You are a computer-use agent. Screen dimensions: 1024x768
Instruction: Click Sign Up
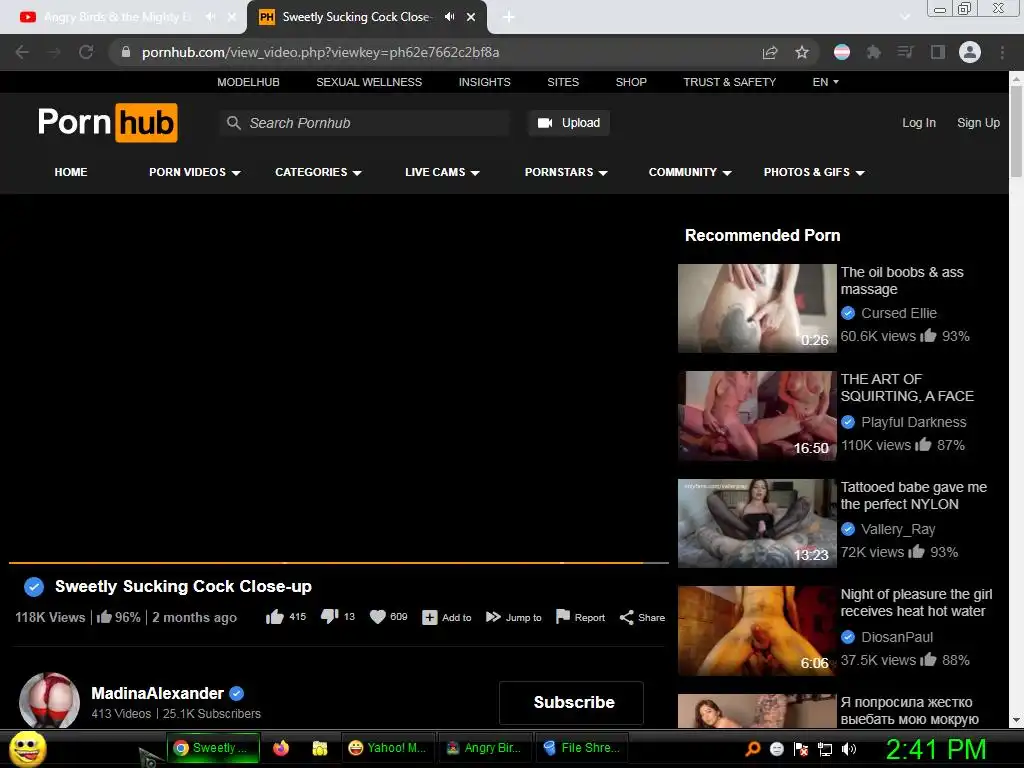pyautogui.click(x=978, y=123)
